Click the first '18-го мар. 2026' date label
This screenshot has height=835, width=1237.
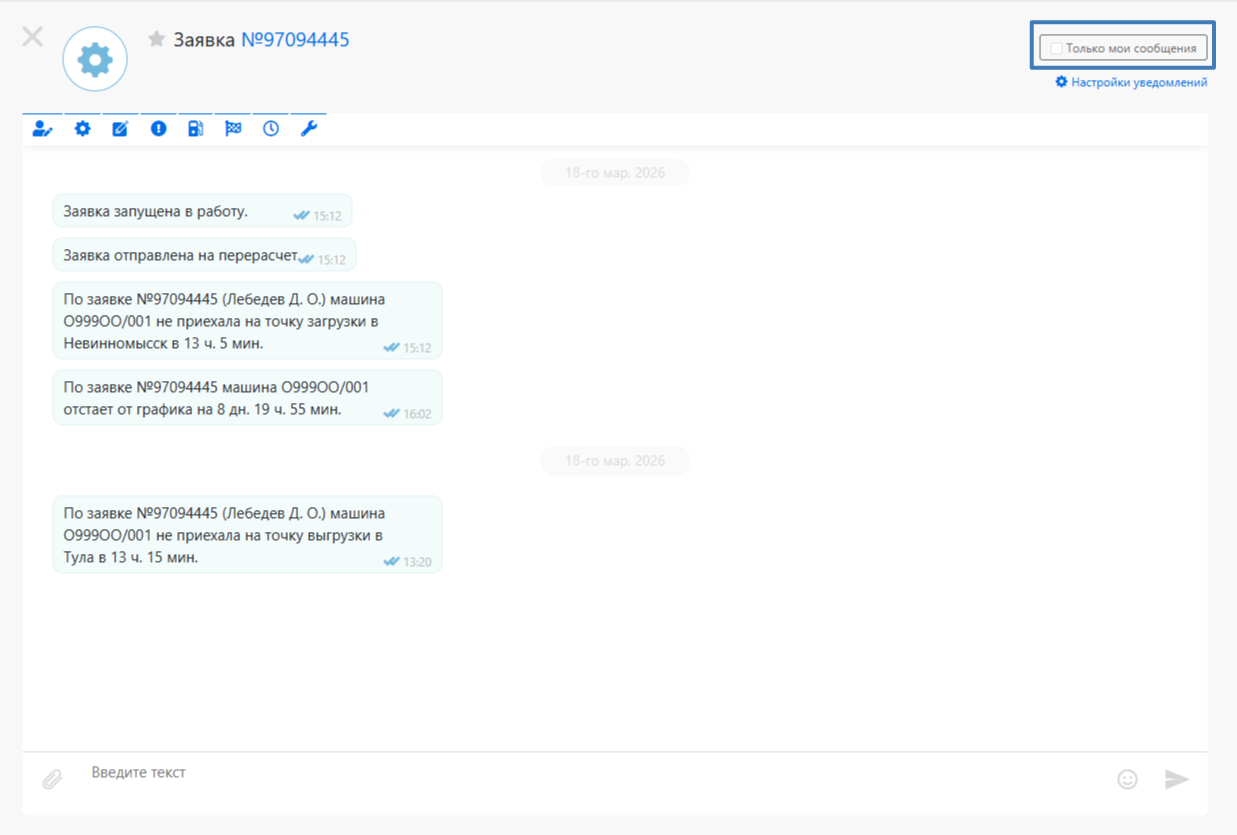point(615,172)
